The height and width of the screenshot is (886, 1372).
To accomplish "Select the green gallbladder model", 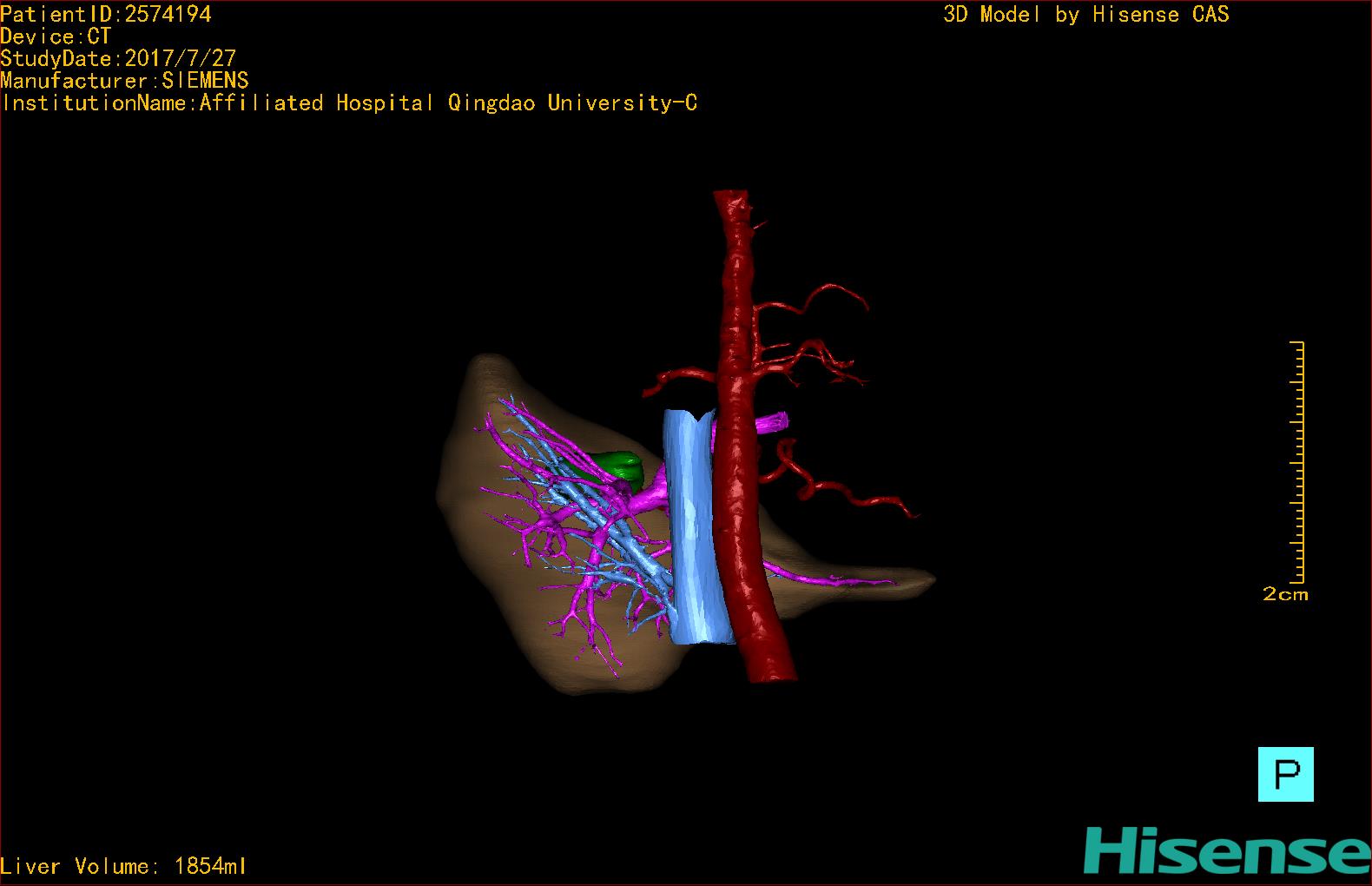I will point(618,467).
